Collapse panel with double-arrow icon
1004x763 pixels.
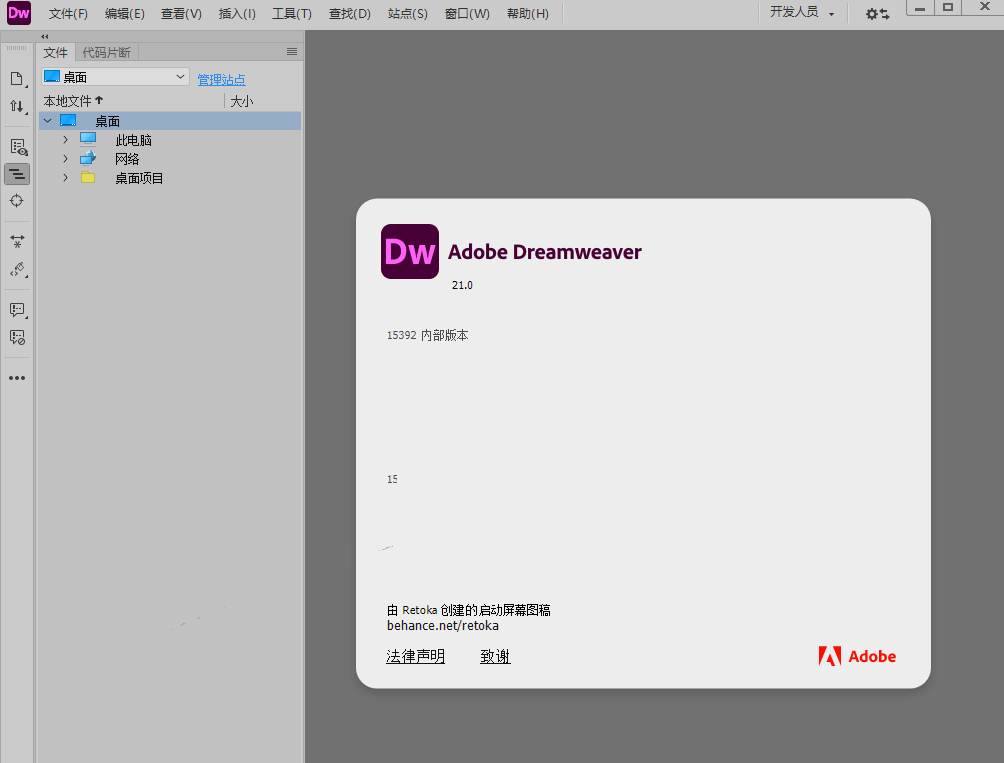[x=44, y=36]
